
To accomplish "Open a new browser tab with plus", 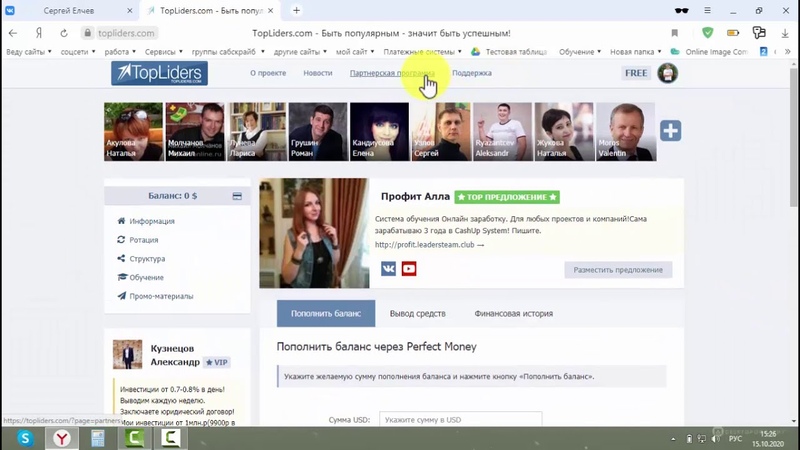I will pos(296,11).
